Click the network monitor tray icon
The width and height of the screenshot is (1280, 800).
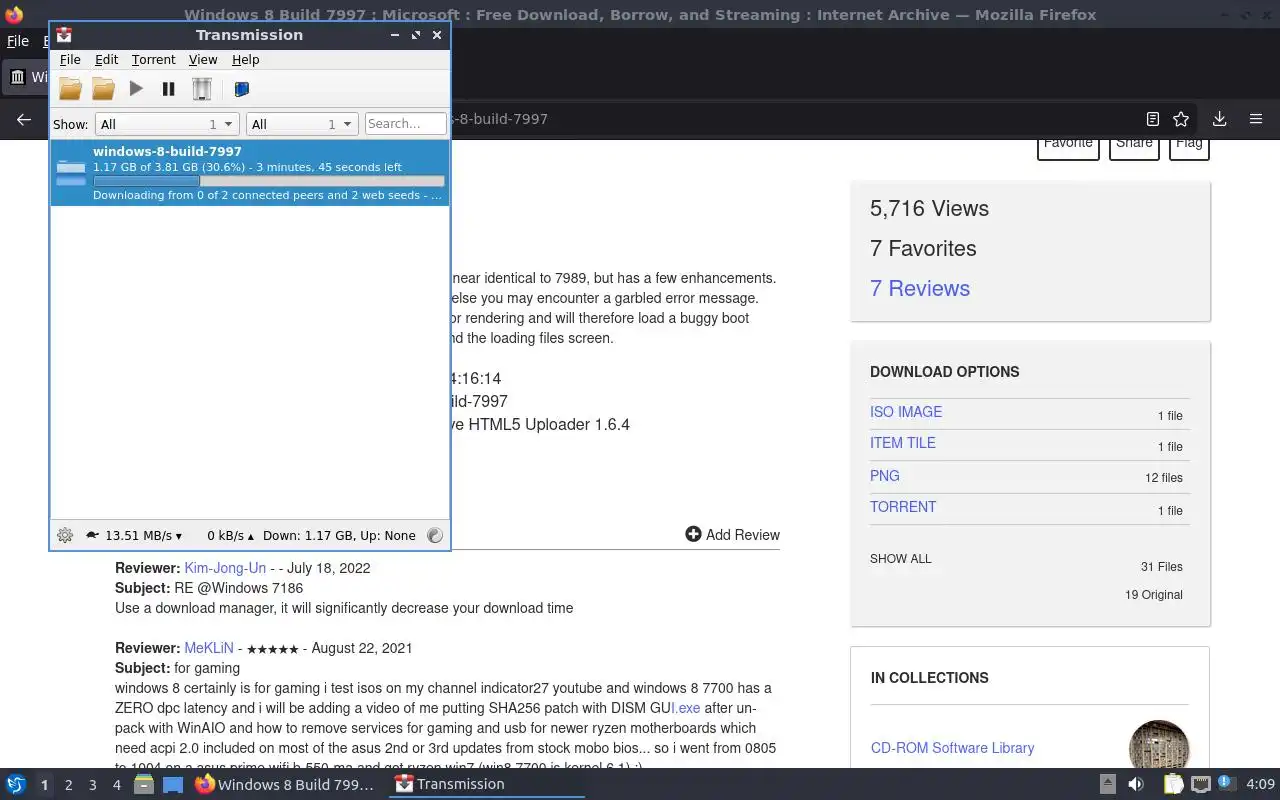[x=1201, y=784]
